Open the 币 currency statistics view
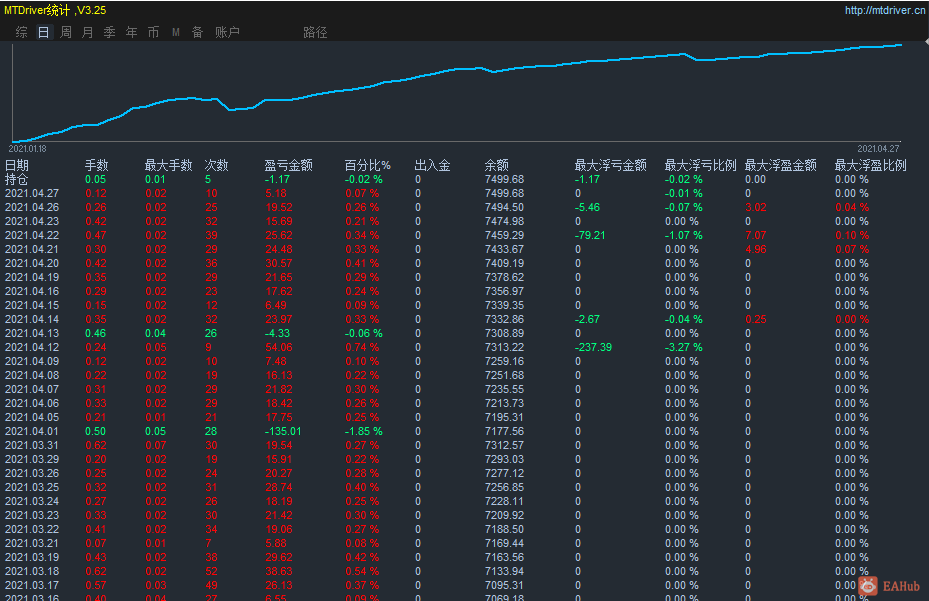Image resolution: width=929 pixels, height=601 pixels. pos(153,31)
